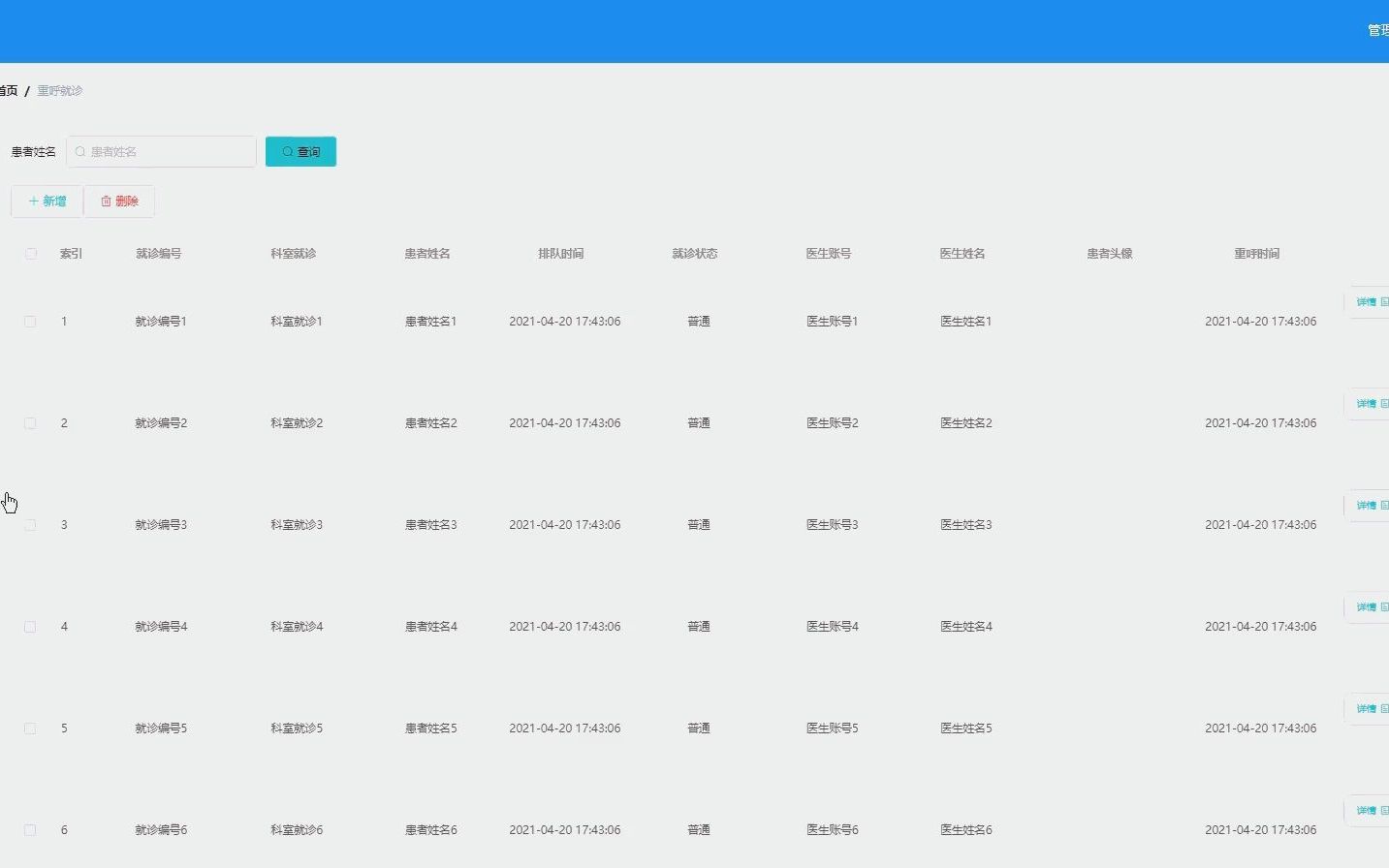Click the 医生姓名 column header
Image resolution: width=1389 pixels, height=868 pixels.
click(963, 254)
